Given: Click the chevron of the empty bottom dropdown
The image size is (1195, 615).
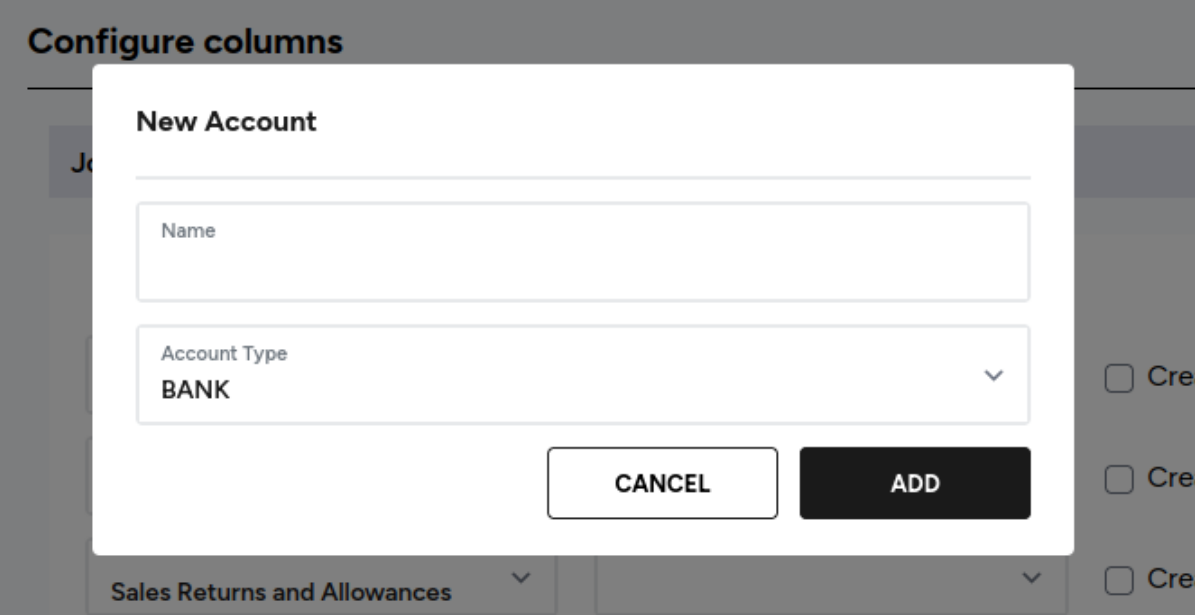Looking at the screenshot, I should 1030,578.
